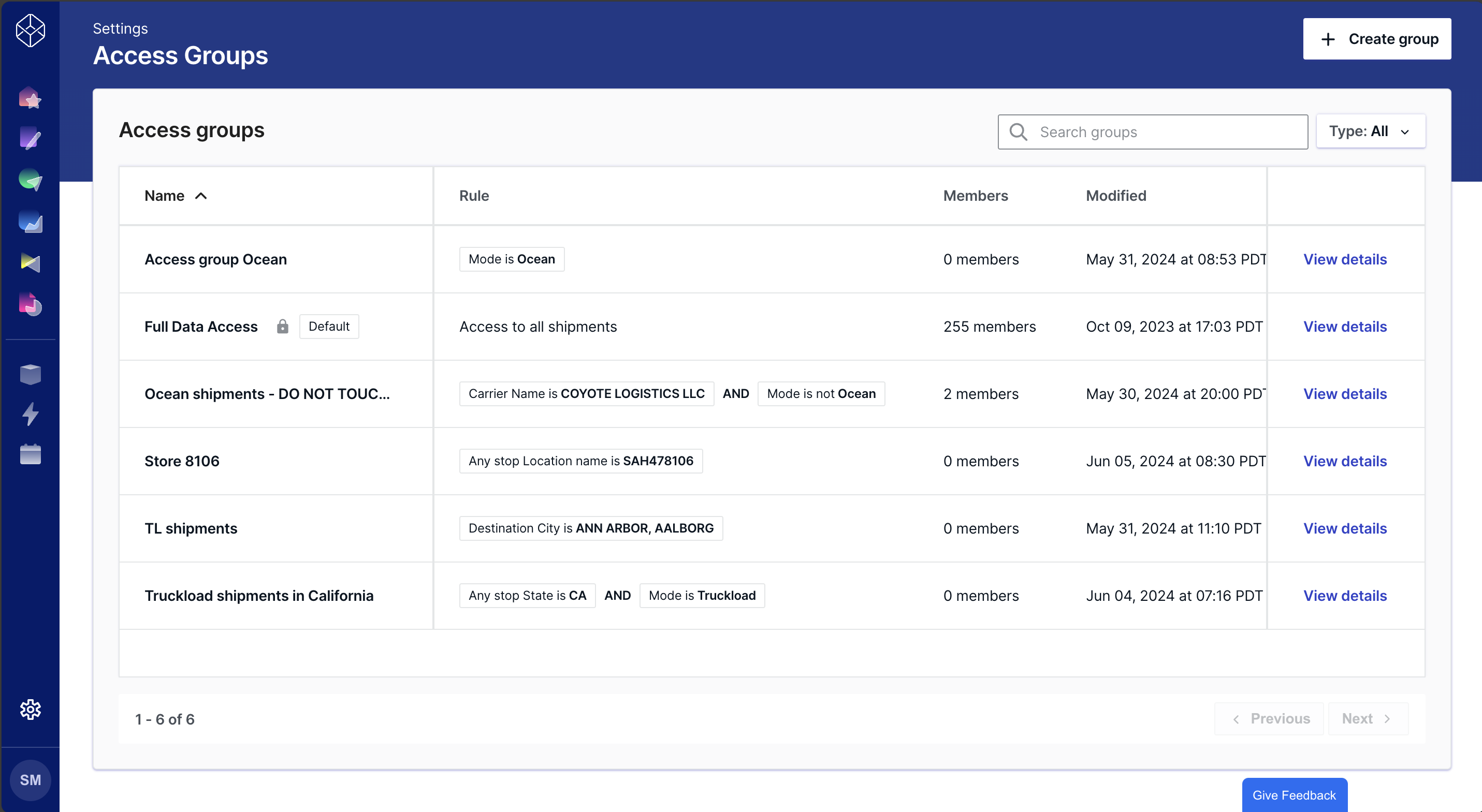Screen dimensions: 1482x812
Task: Open the purple pencil sidebar icon
Action: pyautogui.click(x=30, y=139)
